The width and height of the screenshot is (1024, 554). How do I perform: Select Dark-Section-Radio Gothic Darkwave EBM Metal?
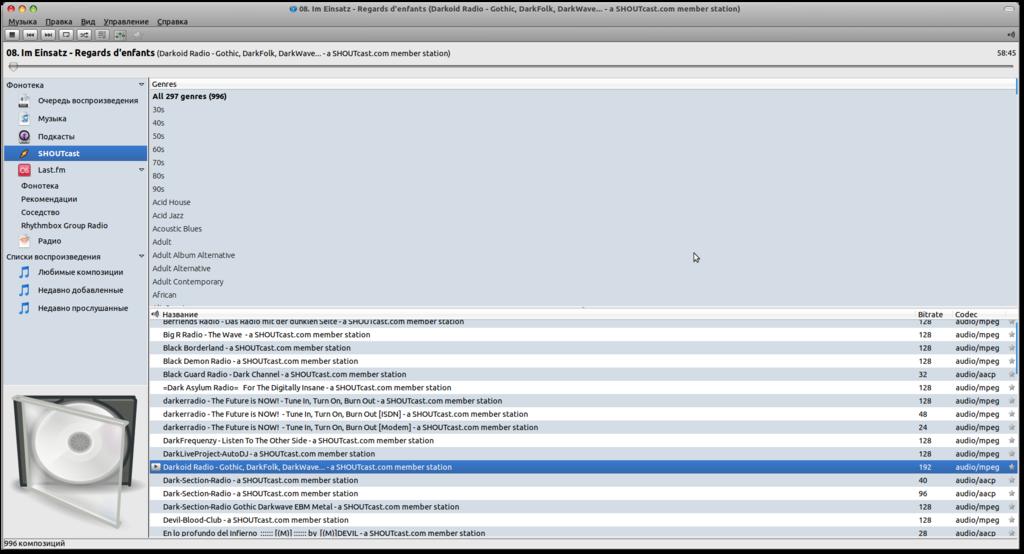(583, 507)
